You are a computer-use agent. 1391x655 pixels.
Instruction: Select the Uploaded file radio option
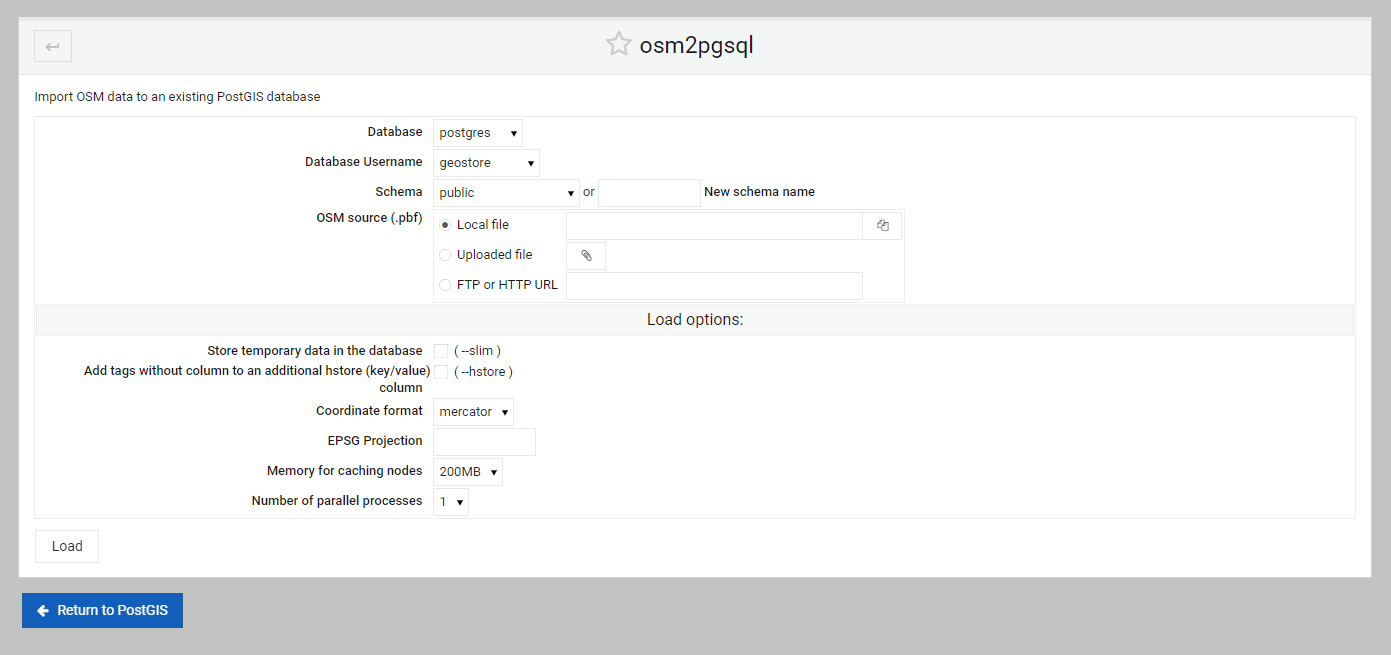pyautogui.click(x=445, y=255)
